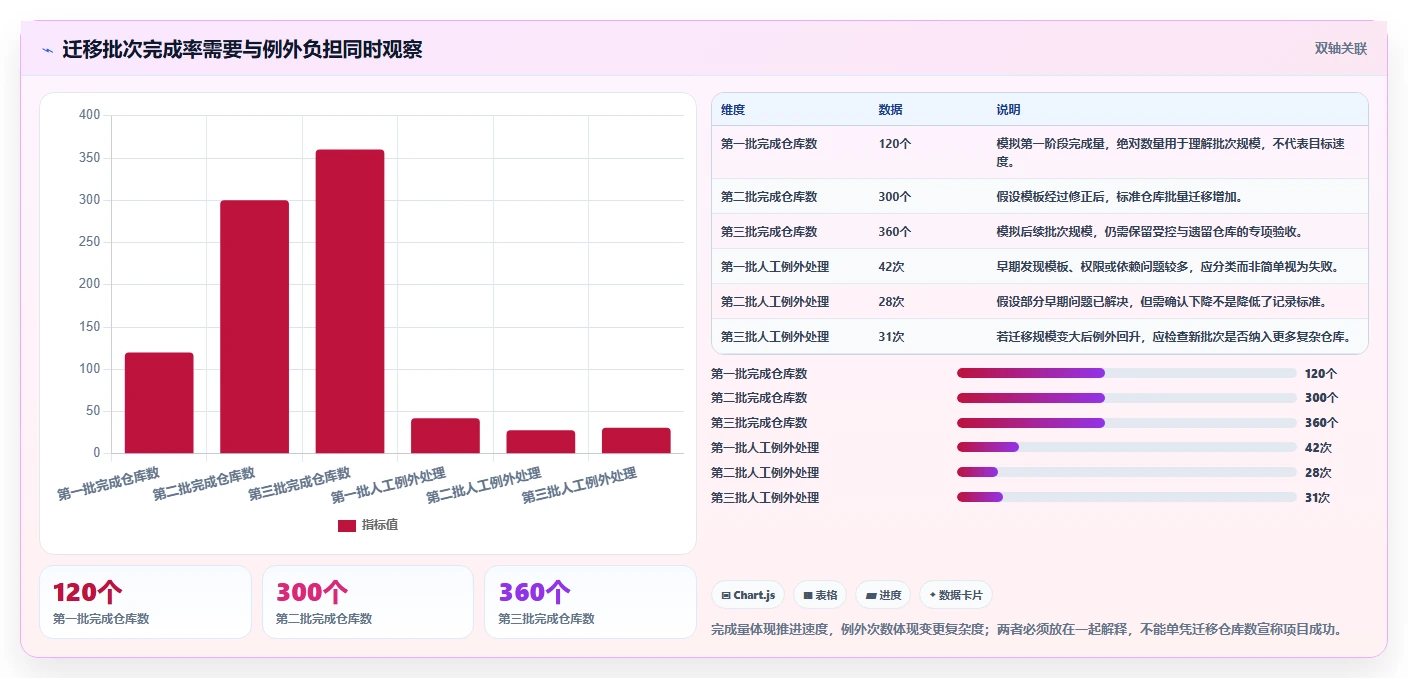Click the 120个 progress bar

(1126, 373)
